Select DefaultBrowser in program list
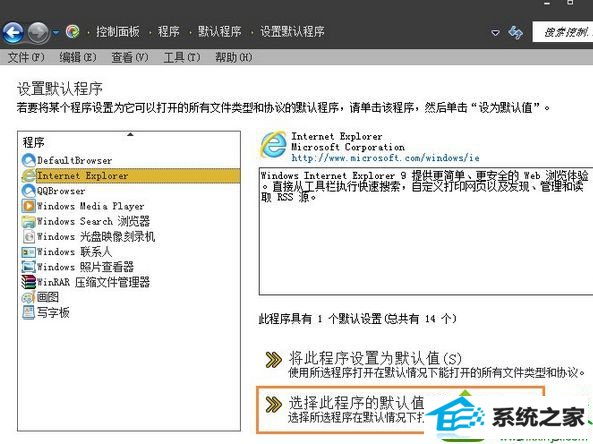The width and height of the screenshot is (593, 444). point(75,160)
